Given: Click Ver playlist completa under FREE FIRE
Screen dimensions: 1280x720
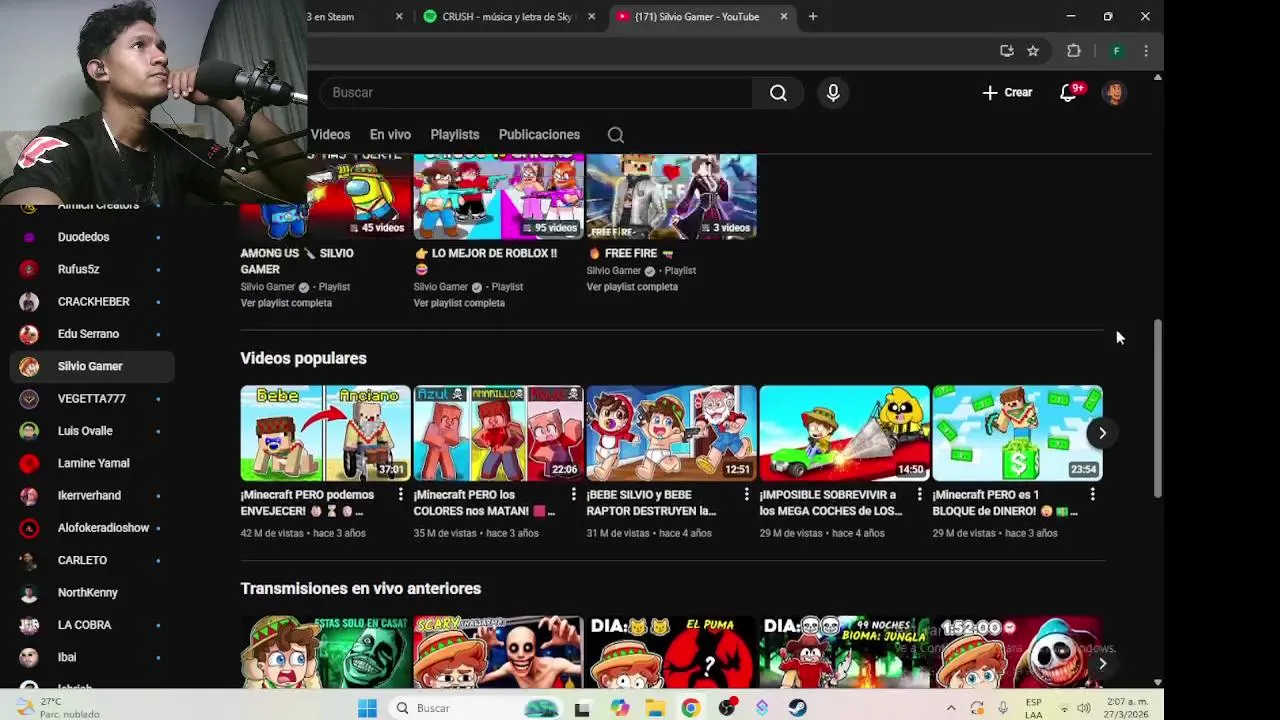Looking at the screenshot, I should [632, 287].
